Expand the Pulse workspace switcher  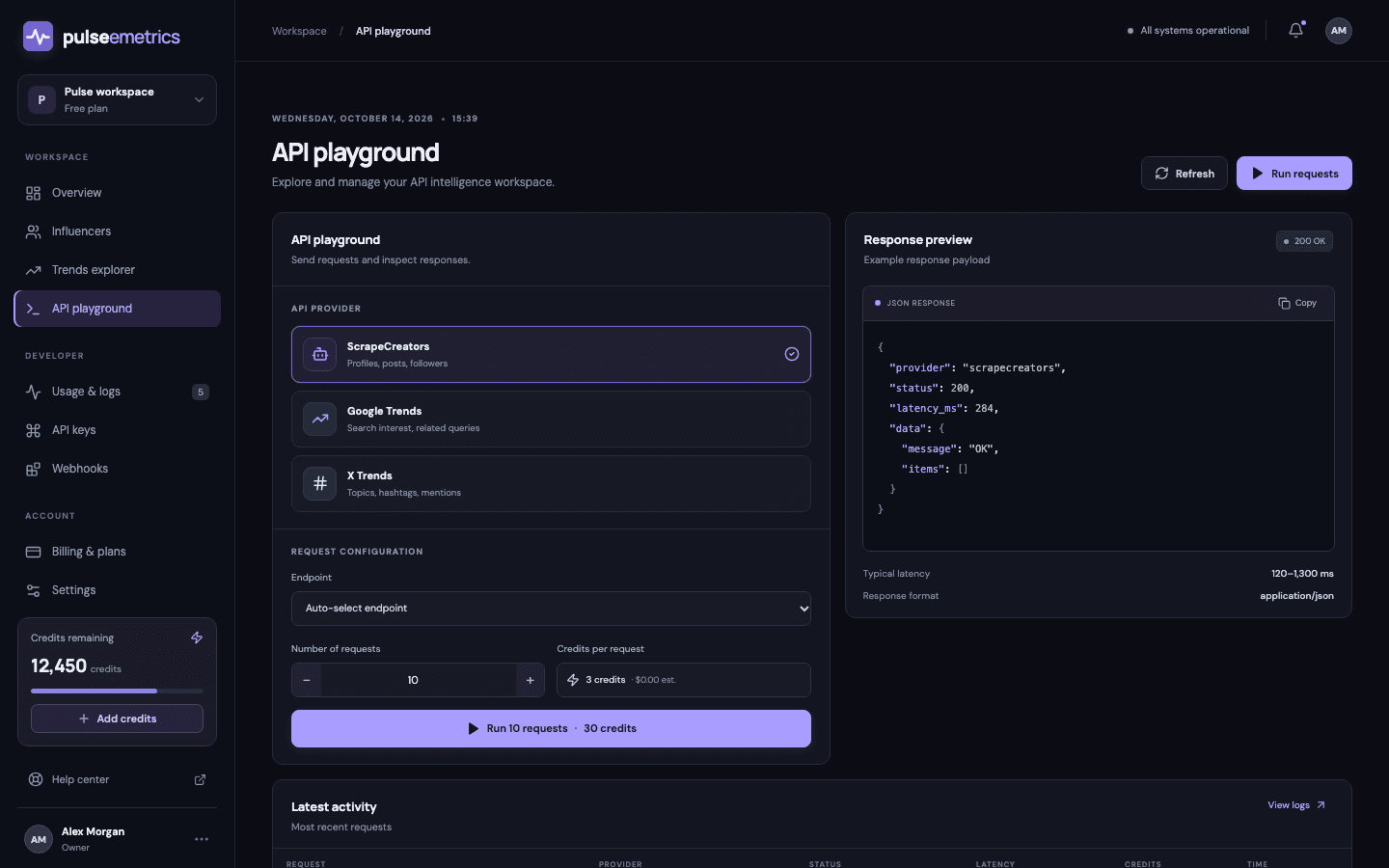coord(117,99)
